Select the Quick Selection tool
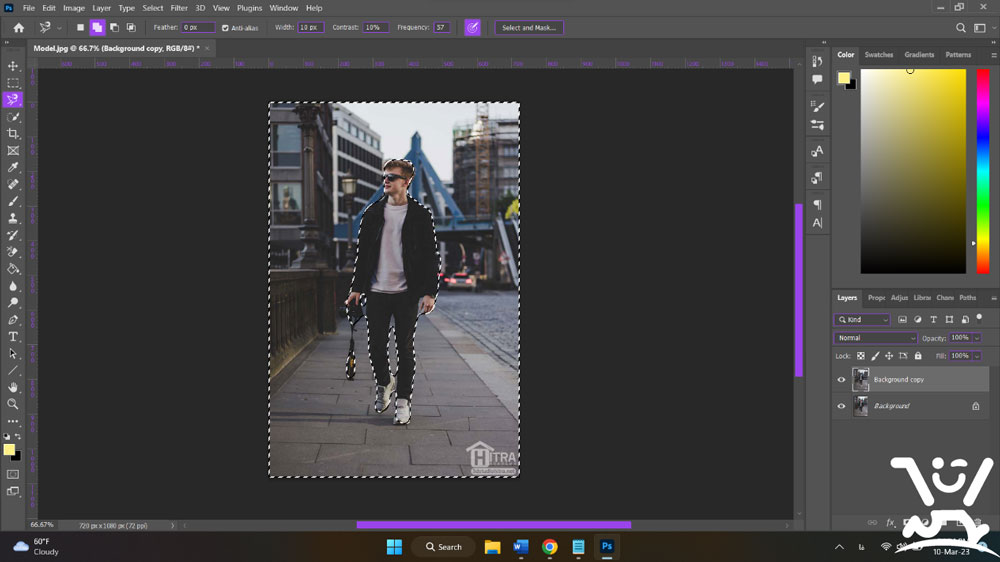Screen dimensions: 1000x562 13,117
